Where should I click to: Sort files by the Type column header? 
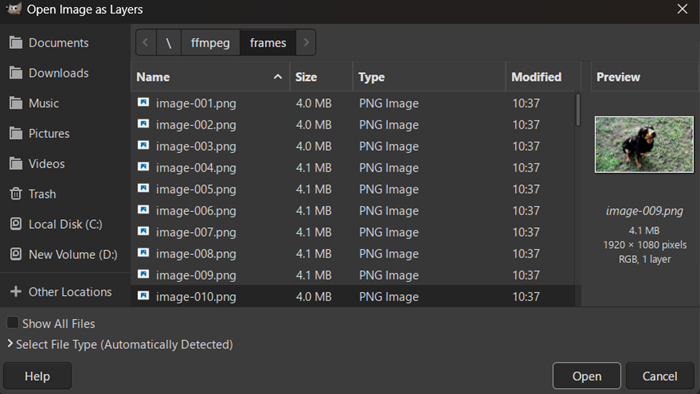click(x=429, y=77)
